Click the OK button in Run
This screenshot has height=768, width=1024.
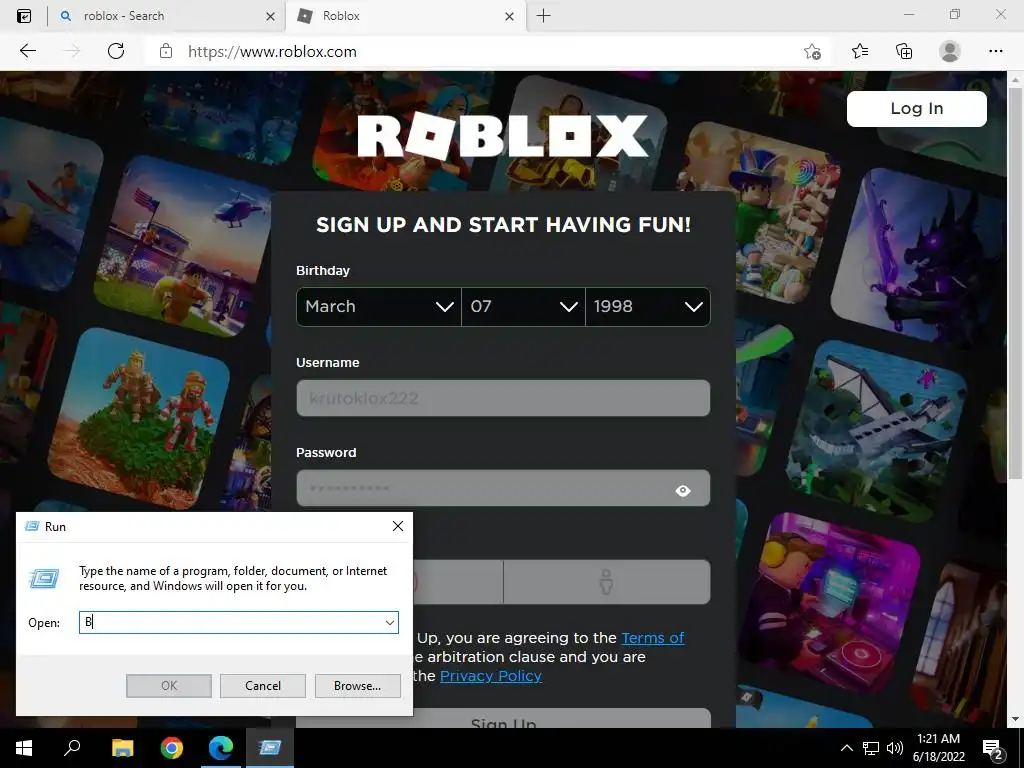(x=169, y=686)
